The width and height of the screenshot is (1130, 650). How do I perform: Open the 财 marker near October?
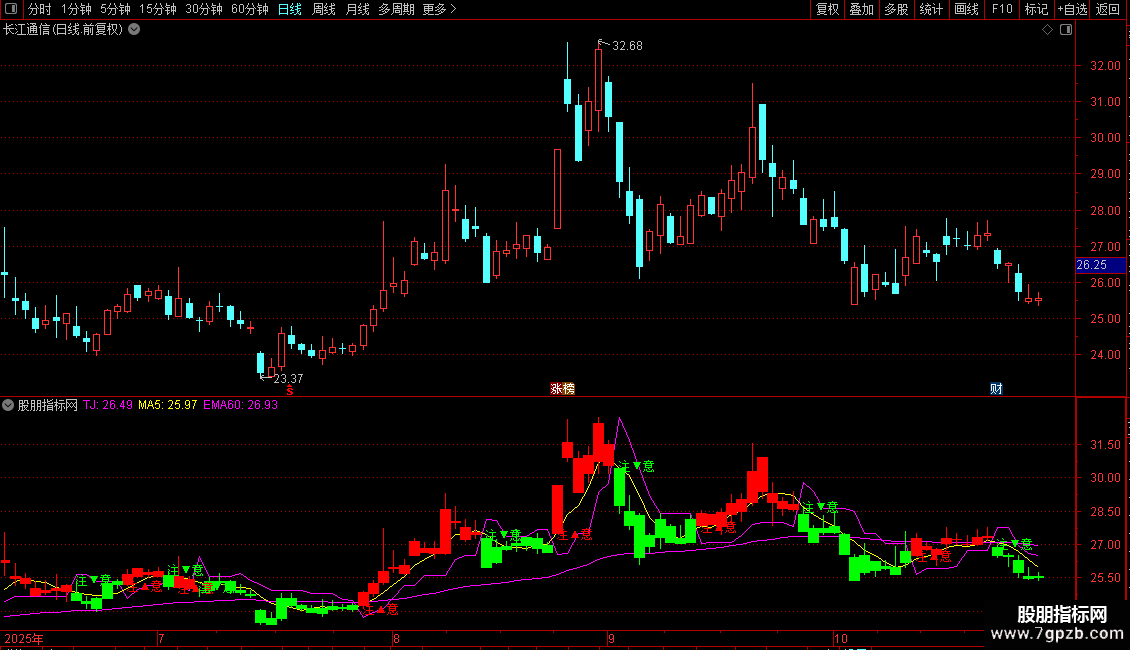click(x=996, y=389)
